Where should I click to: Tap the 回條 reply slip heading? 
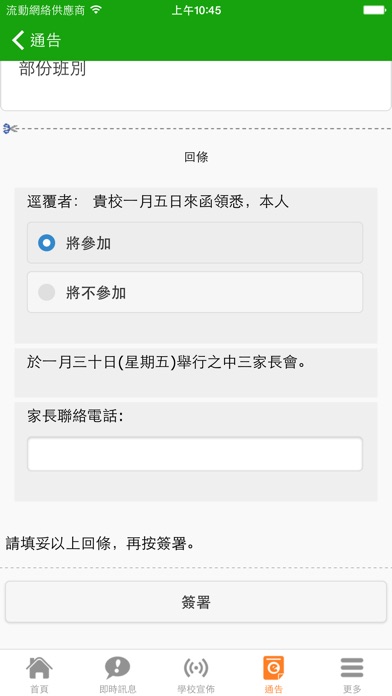[x=196, y=157]
